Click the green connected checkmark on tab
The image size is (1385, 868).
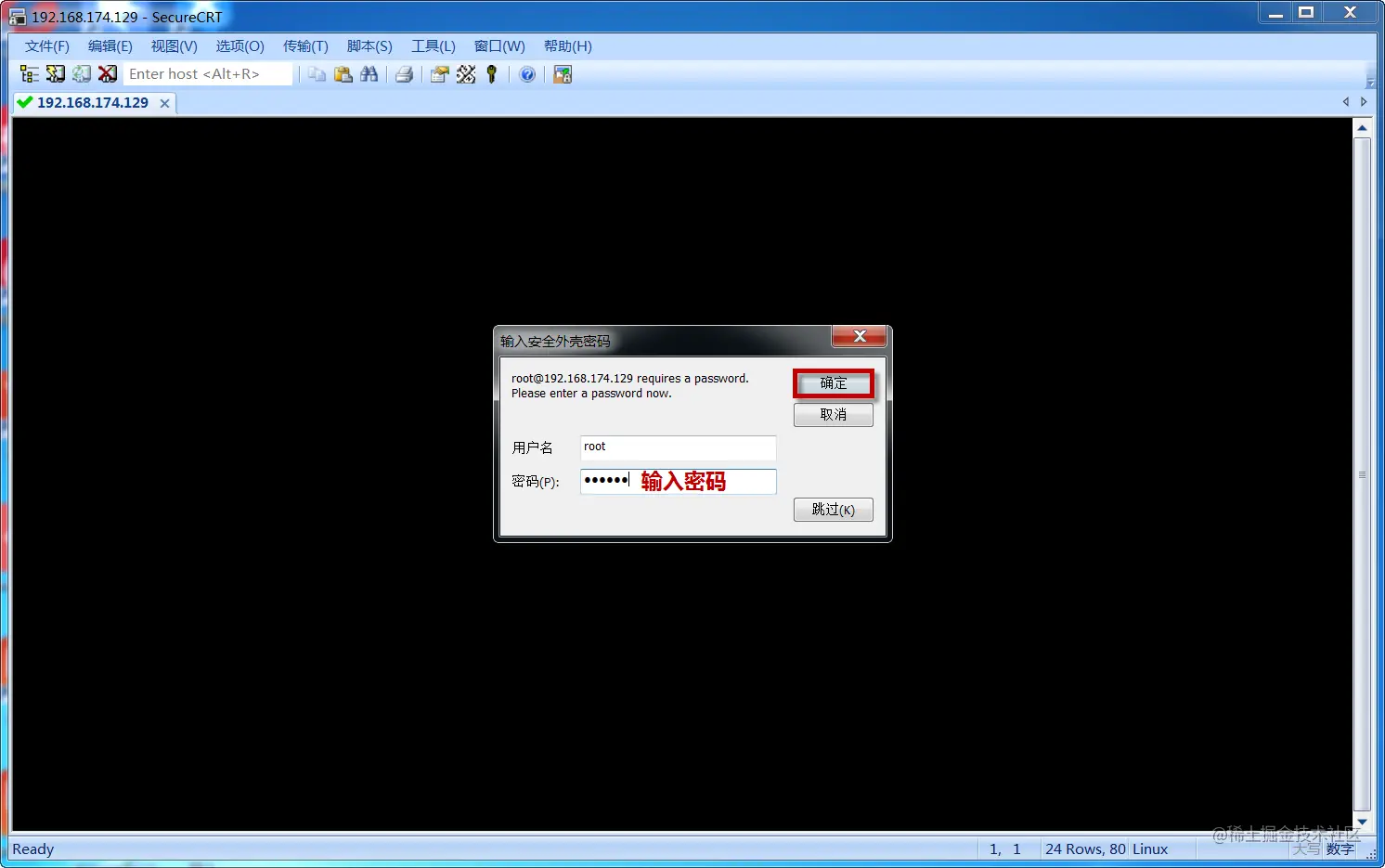(x=25, y=102)
